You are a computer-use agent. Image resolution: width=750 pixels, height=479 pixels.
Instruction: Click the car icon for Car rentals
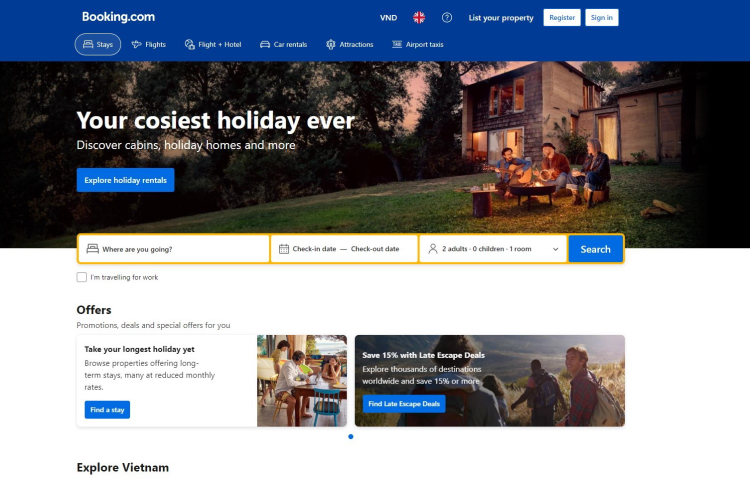pos(265,45)
